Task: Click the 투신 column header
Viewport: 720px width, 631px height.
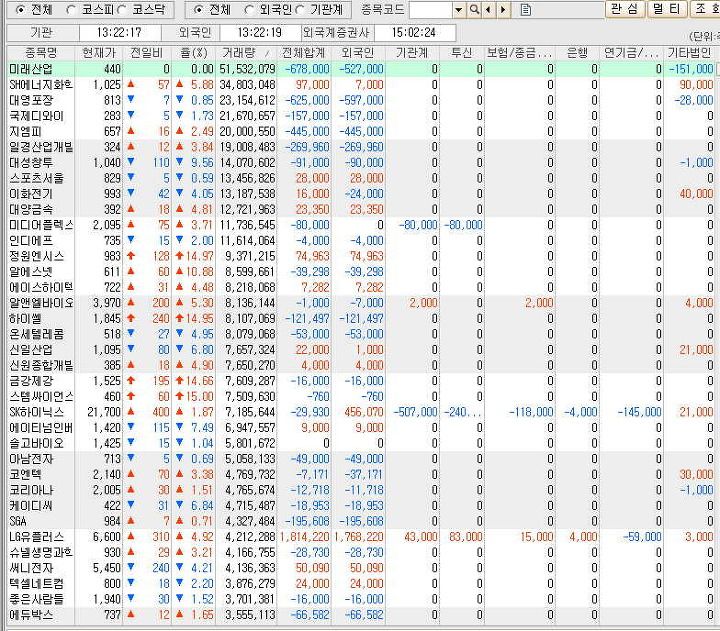Action: click(461, 53)
